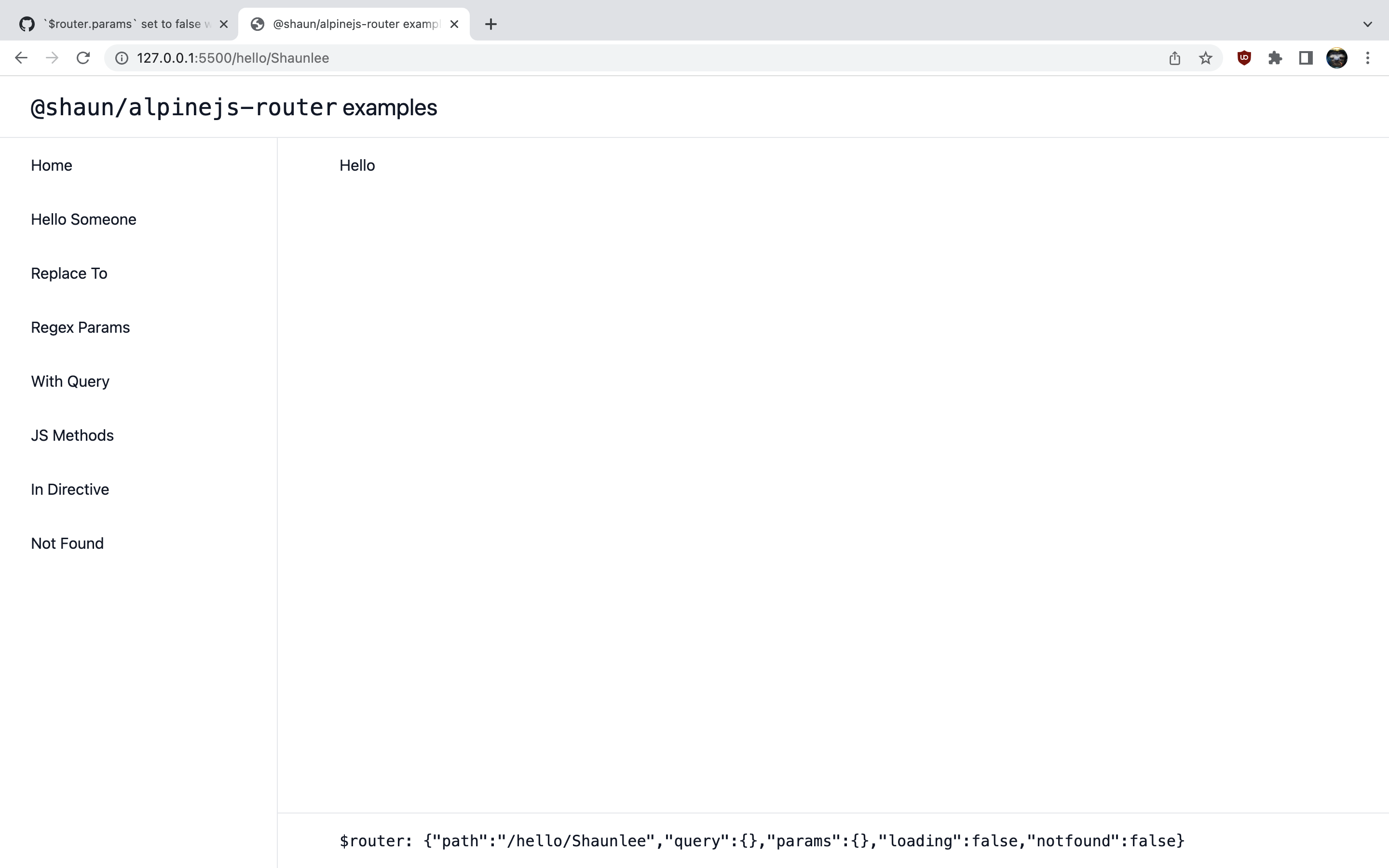The image size is (1389, 868).
Task: Click the Hello Someone link
Action: pos(83,219)
